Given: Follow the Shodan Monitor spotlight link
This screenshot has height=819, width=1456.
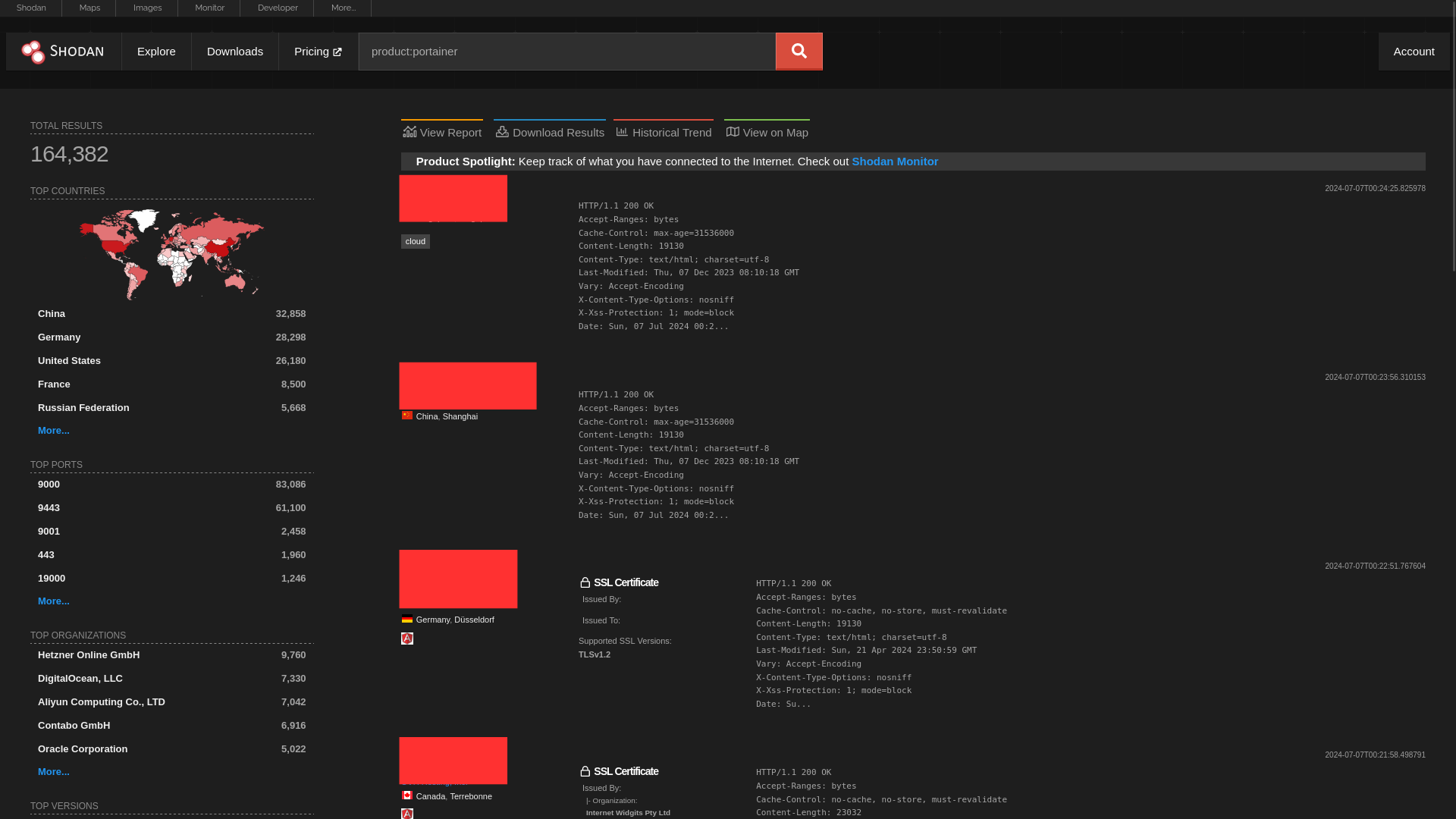Looking at the screenshot, I should (x=895, y=161).
